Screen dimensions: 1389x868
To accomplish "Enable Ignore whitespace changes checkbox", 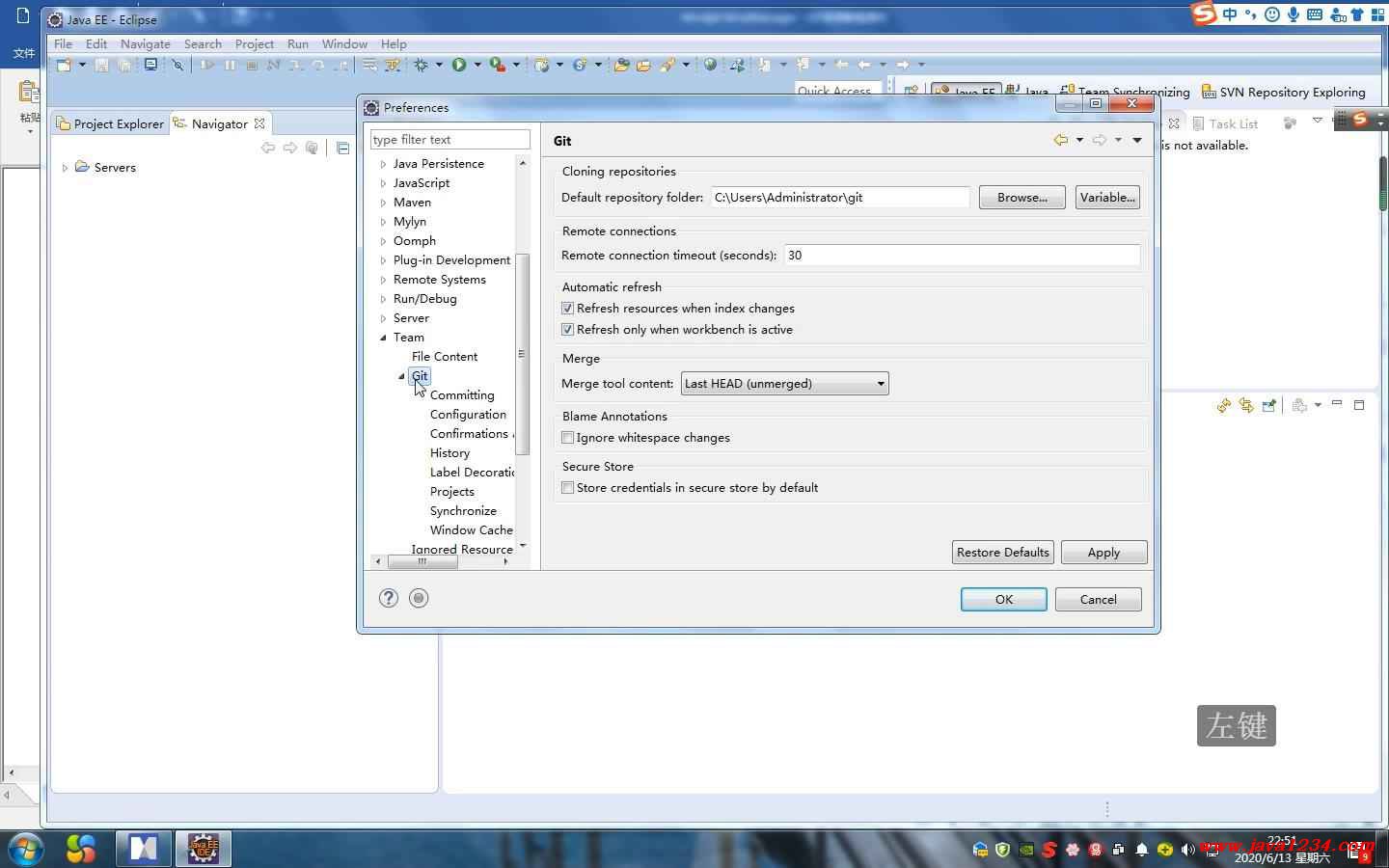I will click(x=568, y=438).
